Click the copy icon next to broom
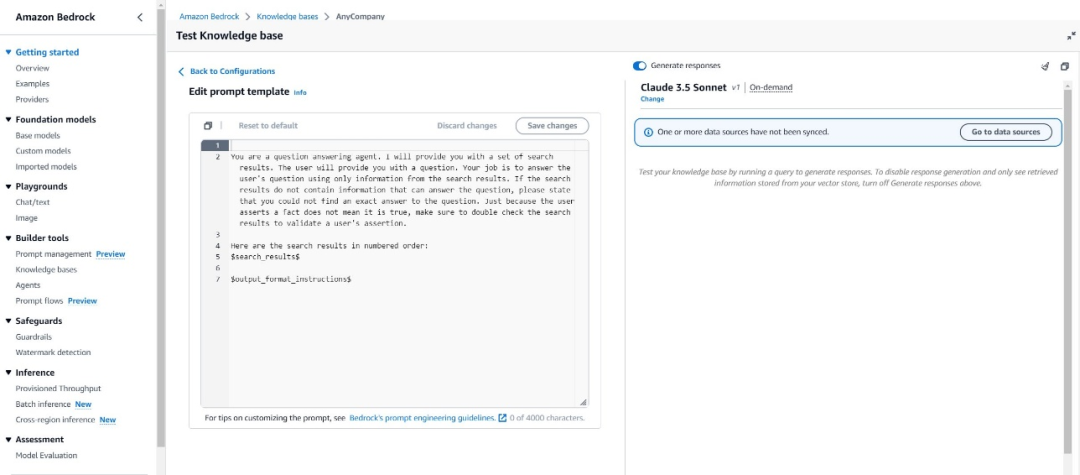 tap(1065, 66)
